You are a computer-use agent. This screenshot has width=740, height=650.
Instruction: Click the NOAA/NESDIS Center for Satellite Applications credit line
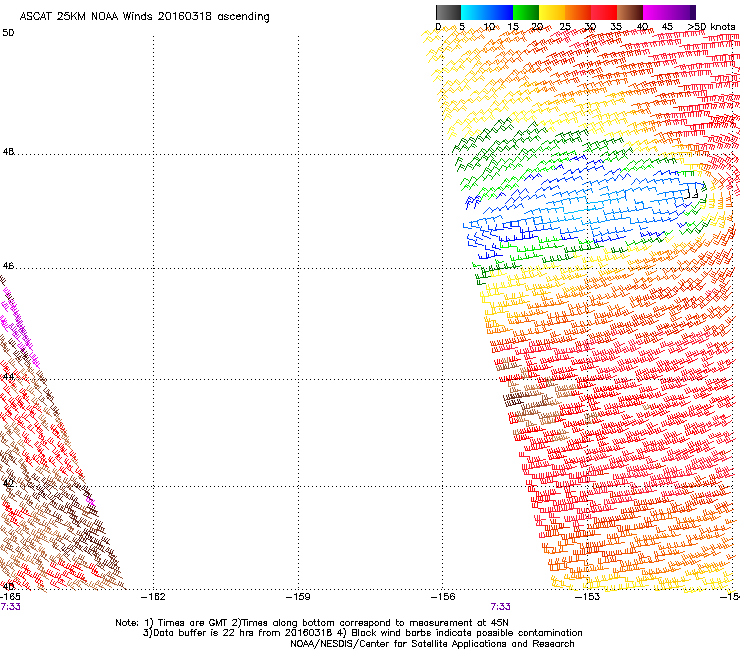click(x=432, y=644)
